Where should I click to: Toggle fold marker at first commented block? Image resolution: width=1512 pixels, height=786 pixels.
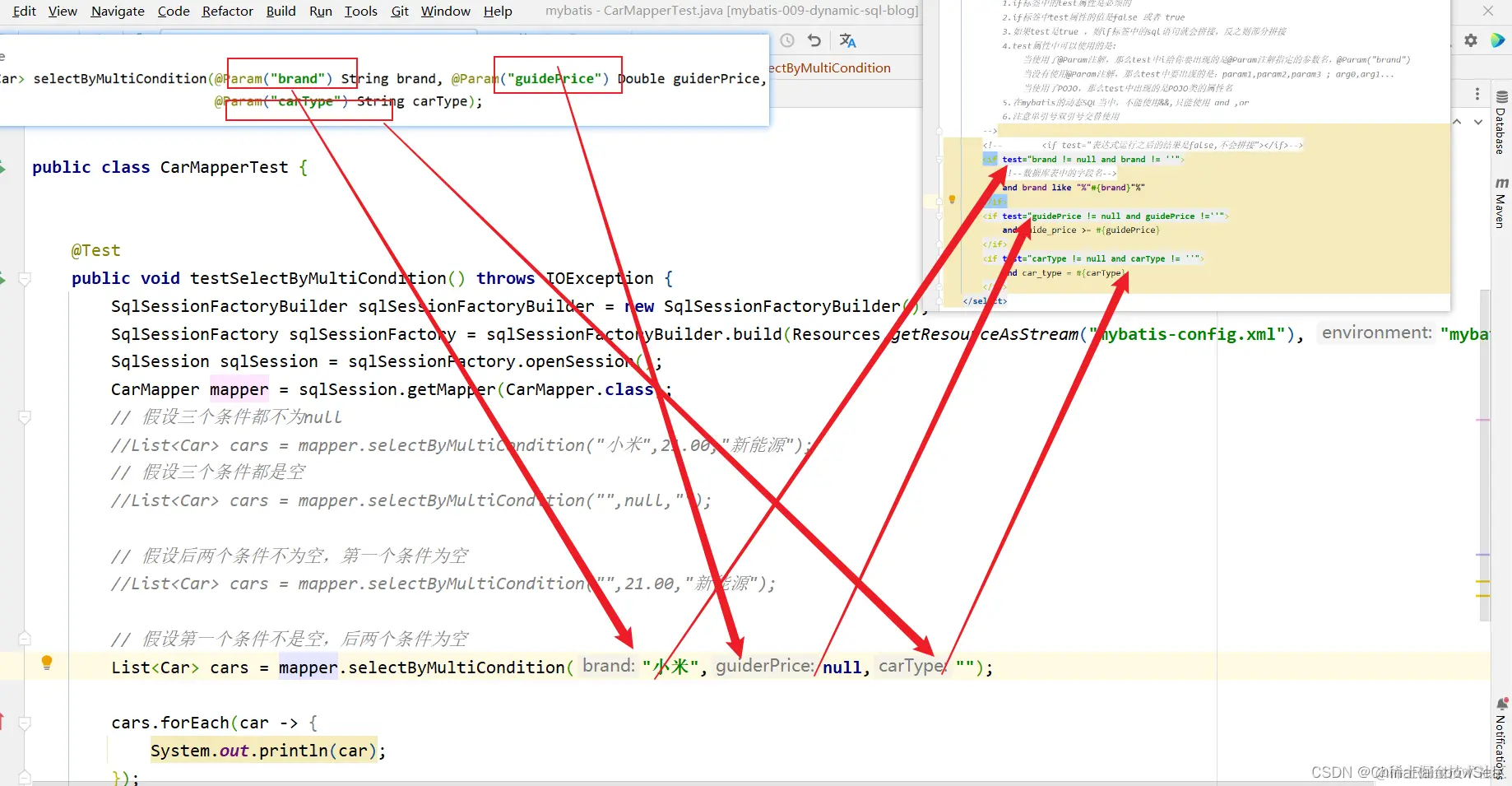tap(25, 417)
